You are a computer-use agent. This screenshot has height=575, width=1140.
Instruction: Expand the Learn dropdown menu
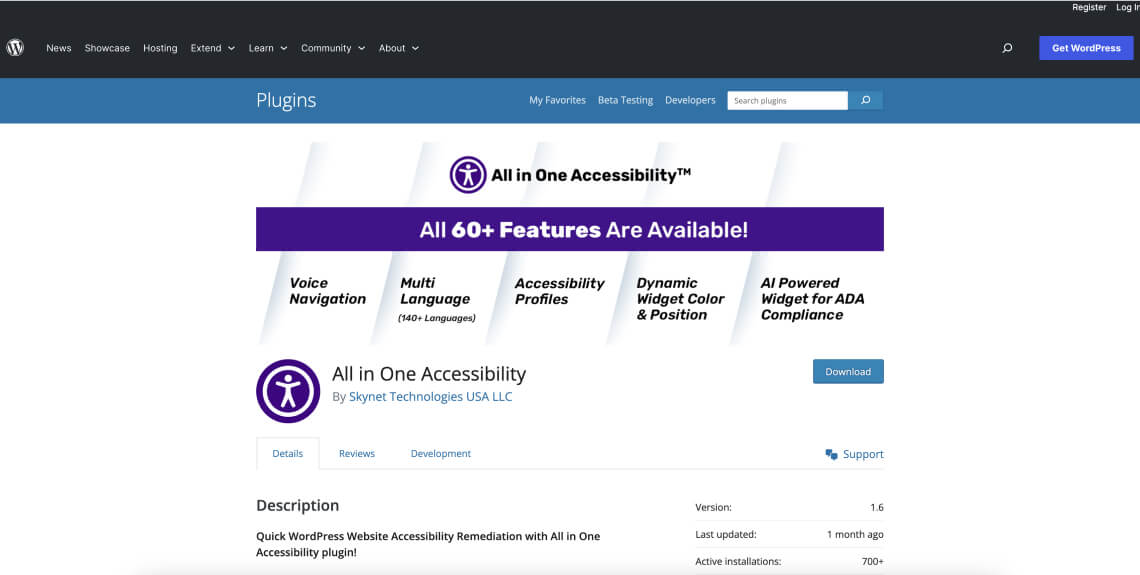click(x=267, y=48)
